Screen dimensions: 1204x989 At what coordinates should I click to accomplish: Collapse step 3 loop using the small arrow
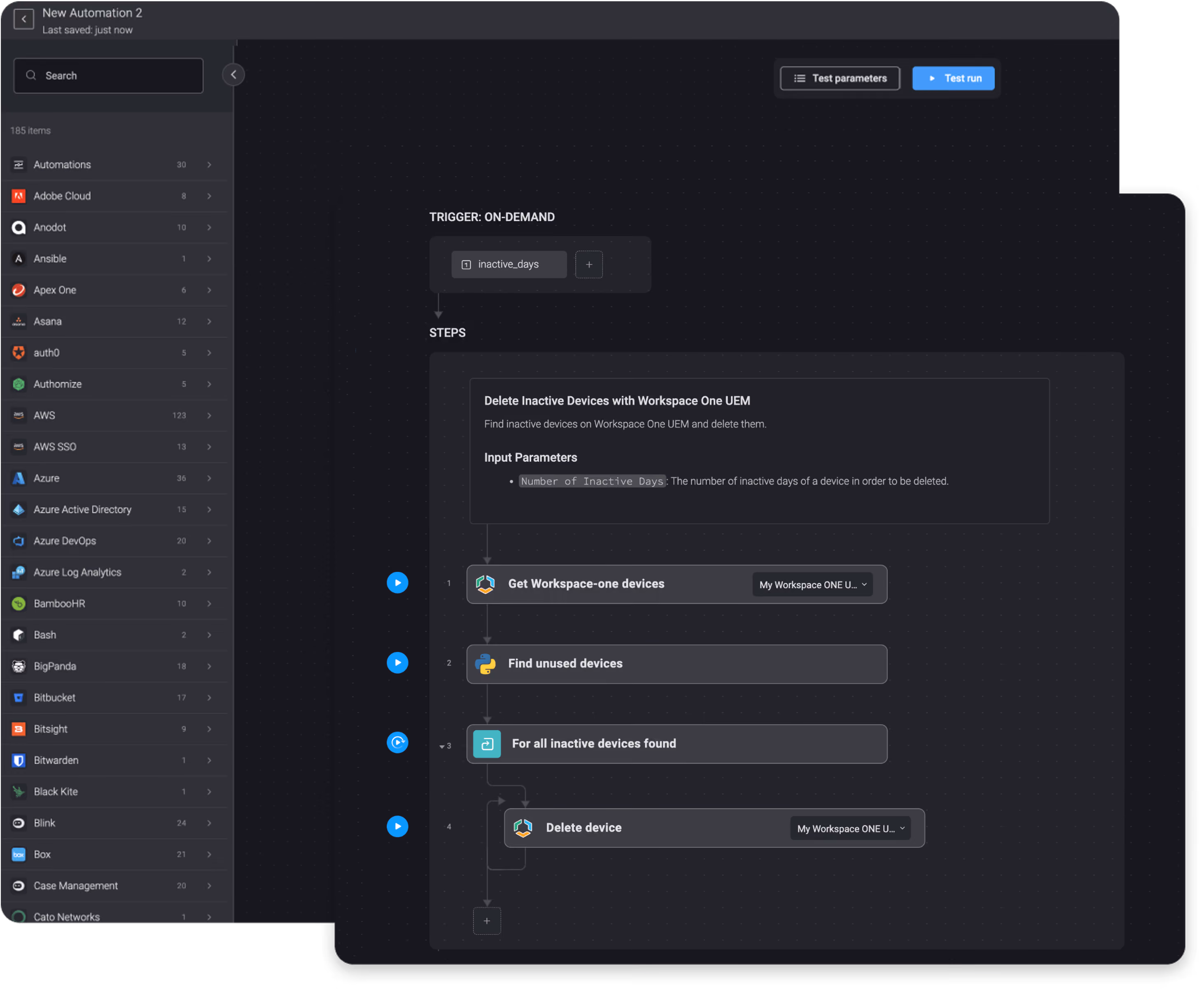442,746
